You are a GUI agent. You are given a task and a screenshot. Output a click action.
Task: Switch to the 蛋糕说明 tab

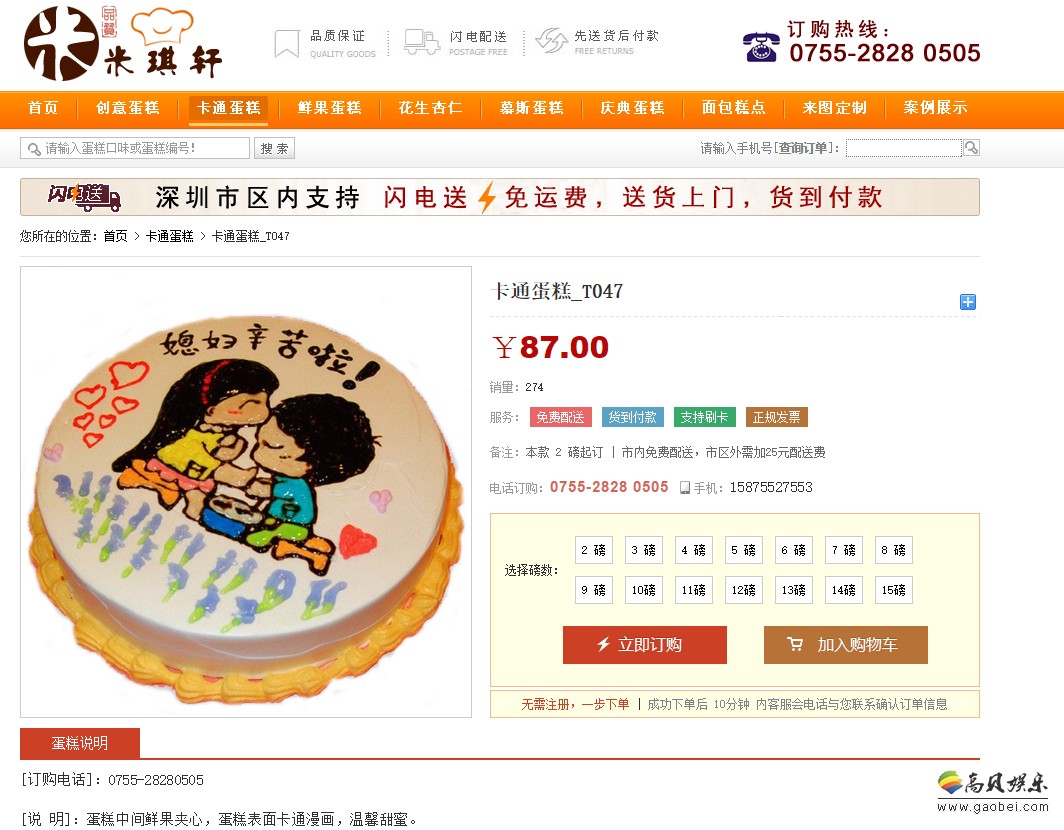[x=80, y=743]
